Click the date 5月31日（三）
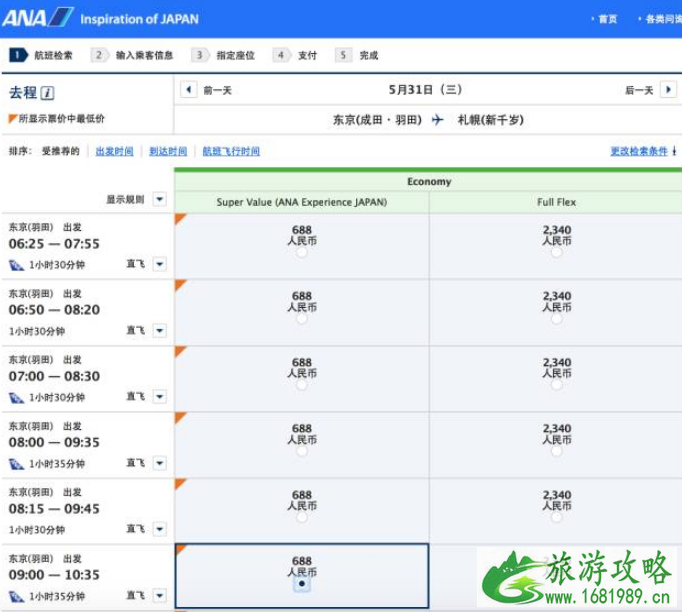 pos(425,90)
